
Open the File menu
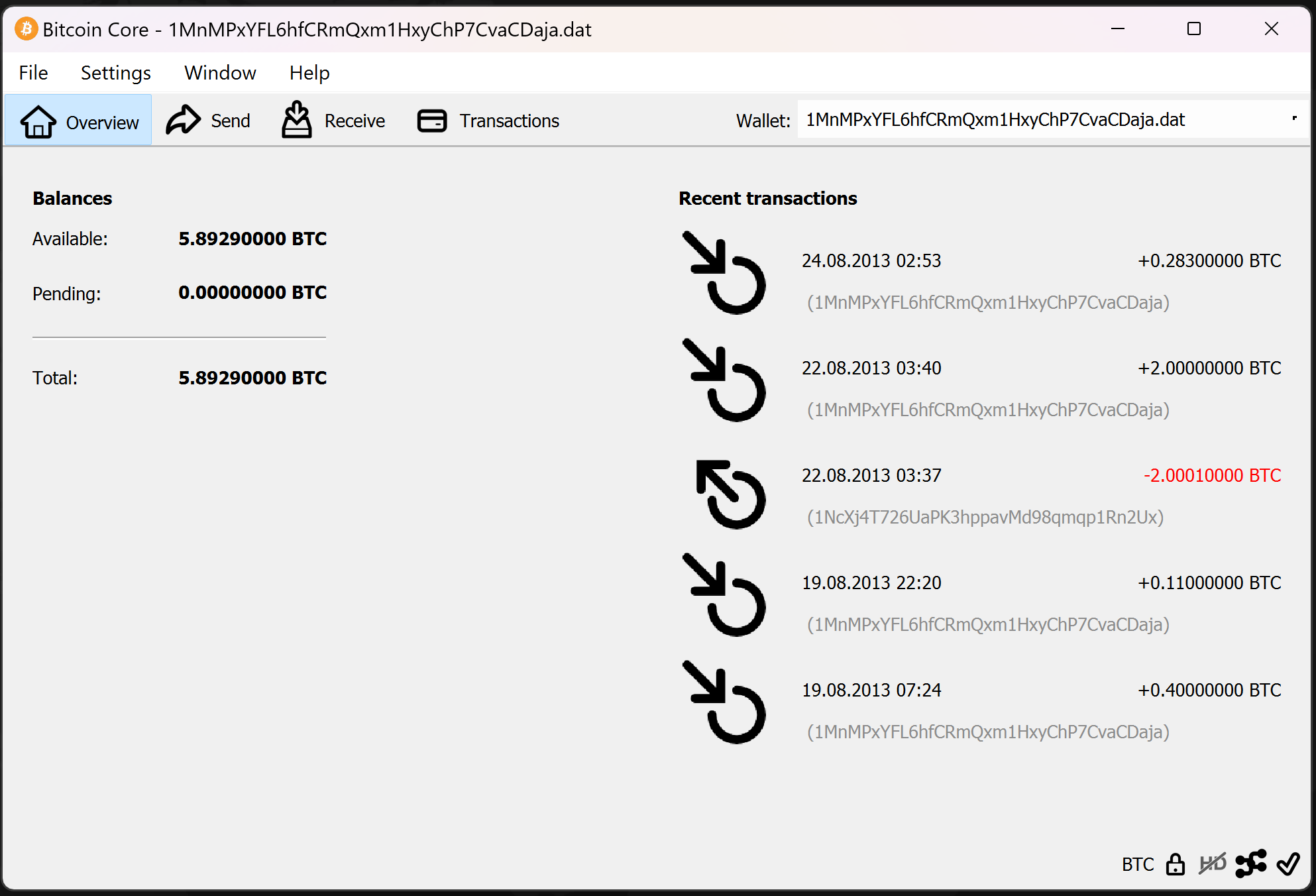(33, 73)
